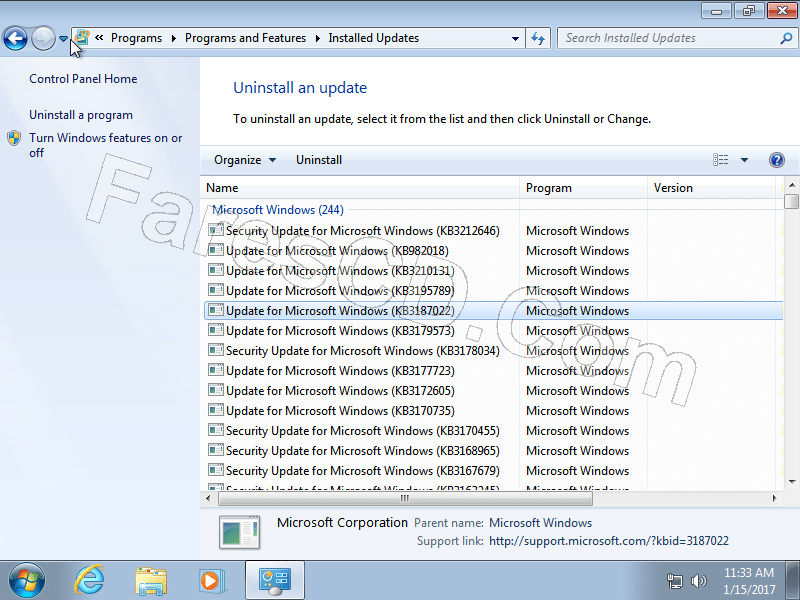Viewport: 800px width, 600px height.
Task: Click the update icon beside KB3170455
Action: point(216,430)
